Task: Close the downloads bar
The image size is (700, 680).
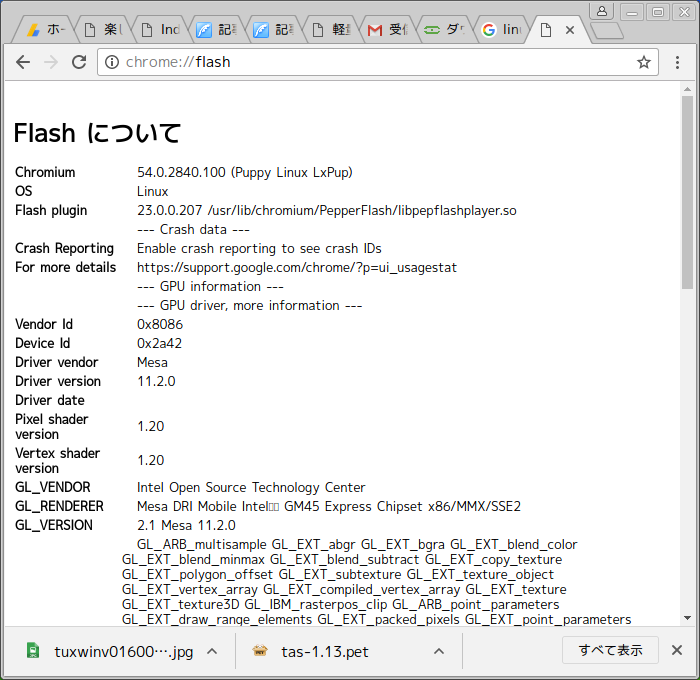Action: point(677,651)
